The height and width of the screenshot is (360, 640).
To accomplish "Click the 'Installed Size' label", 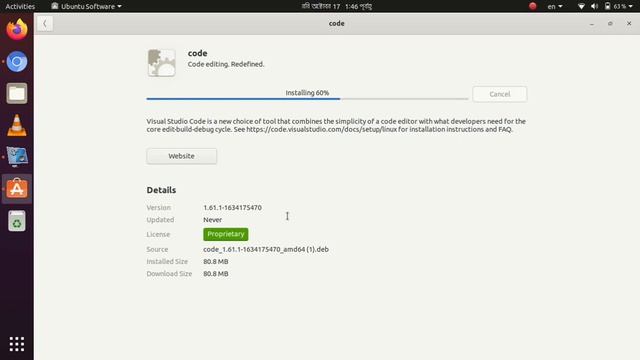I will (167, 262).
